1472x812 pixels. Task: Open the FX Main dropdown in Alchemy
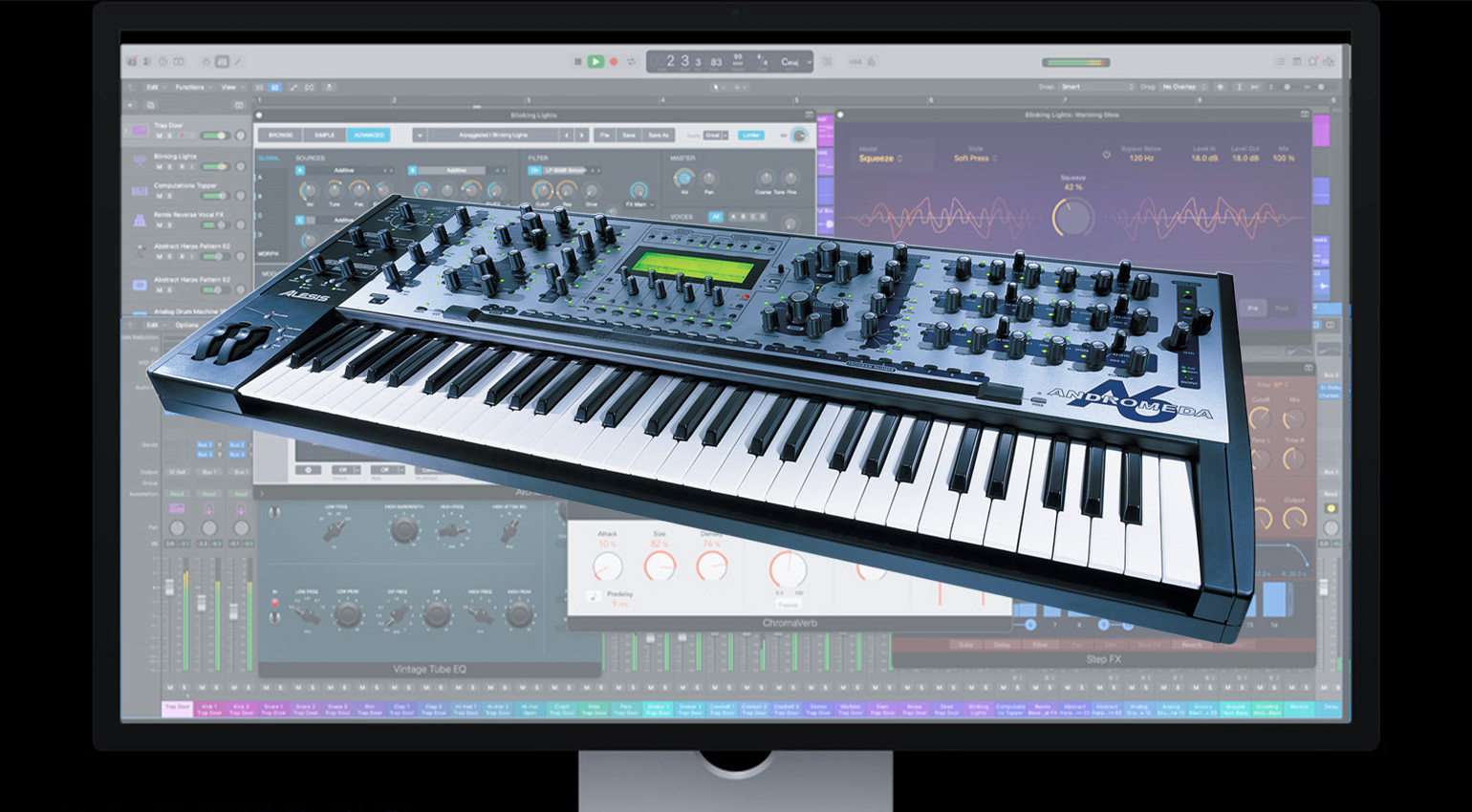tap(639, 204)
